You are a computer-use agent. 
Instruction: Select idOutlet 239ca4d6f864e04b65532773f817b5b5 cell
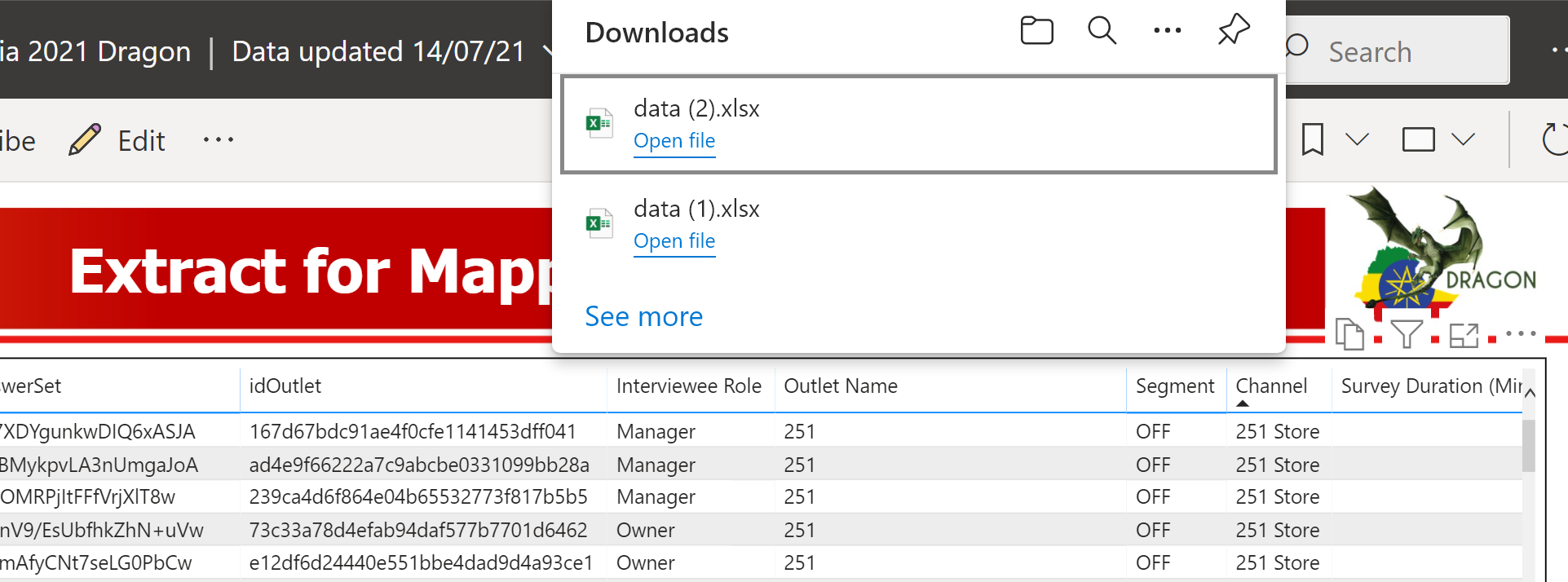pos(423,496)
